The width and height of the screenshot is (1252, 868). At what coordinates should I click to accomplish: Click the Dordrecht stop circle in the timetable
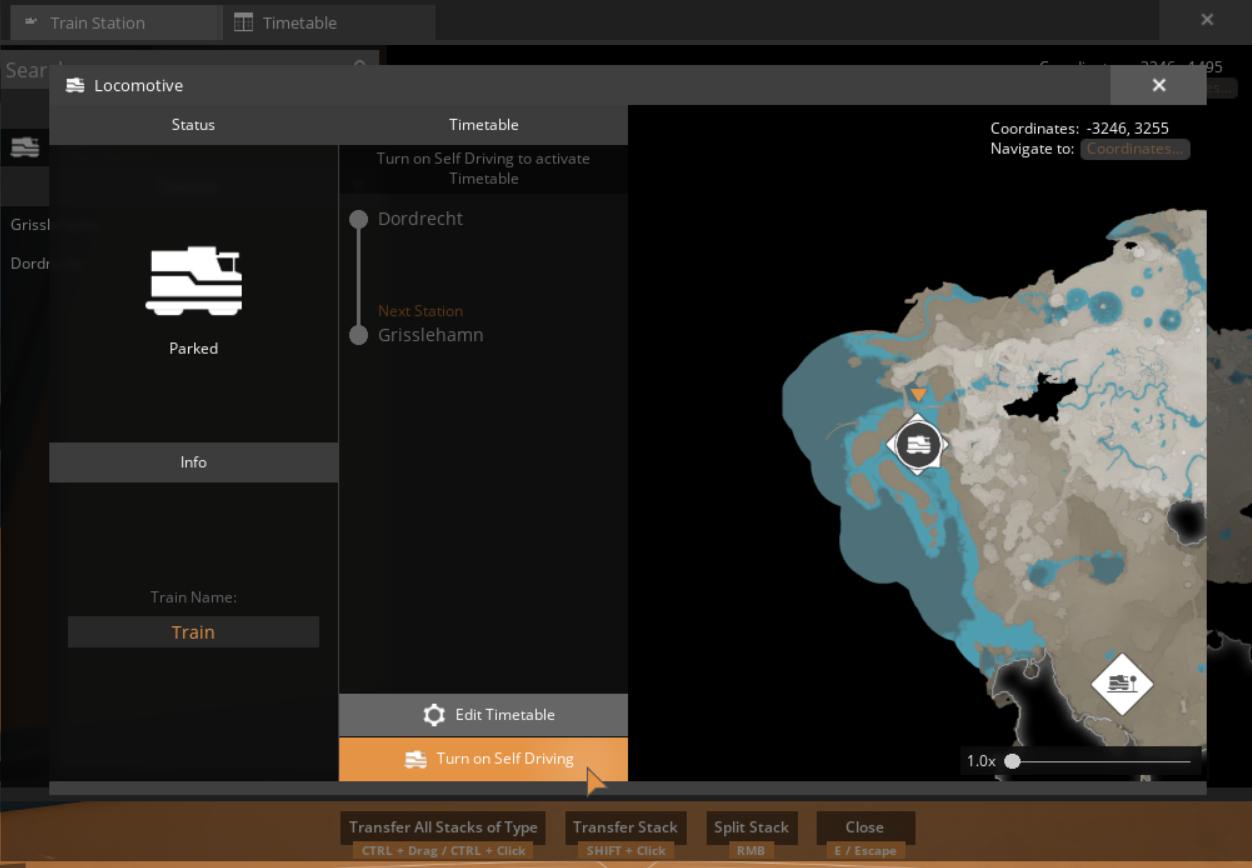tap(358, 220)
